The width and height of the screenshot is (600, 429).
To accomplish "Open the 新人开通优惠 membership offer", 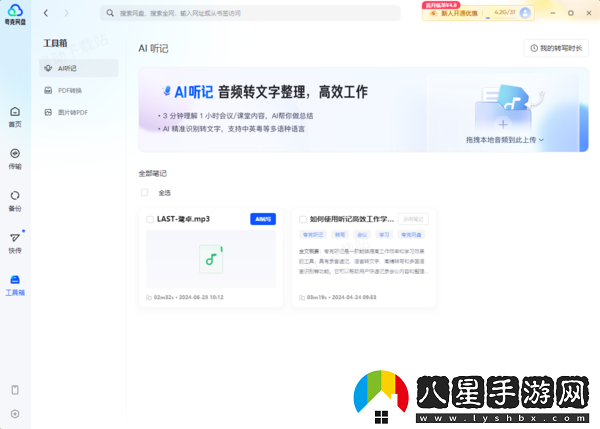I will point(453,13).
